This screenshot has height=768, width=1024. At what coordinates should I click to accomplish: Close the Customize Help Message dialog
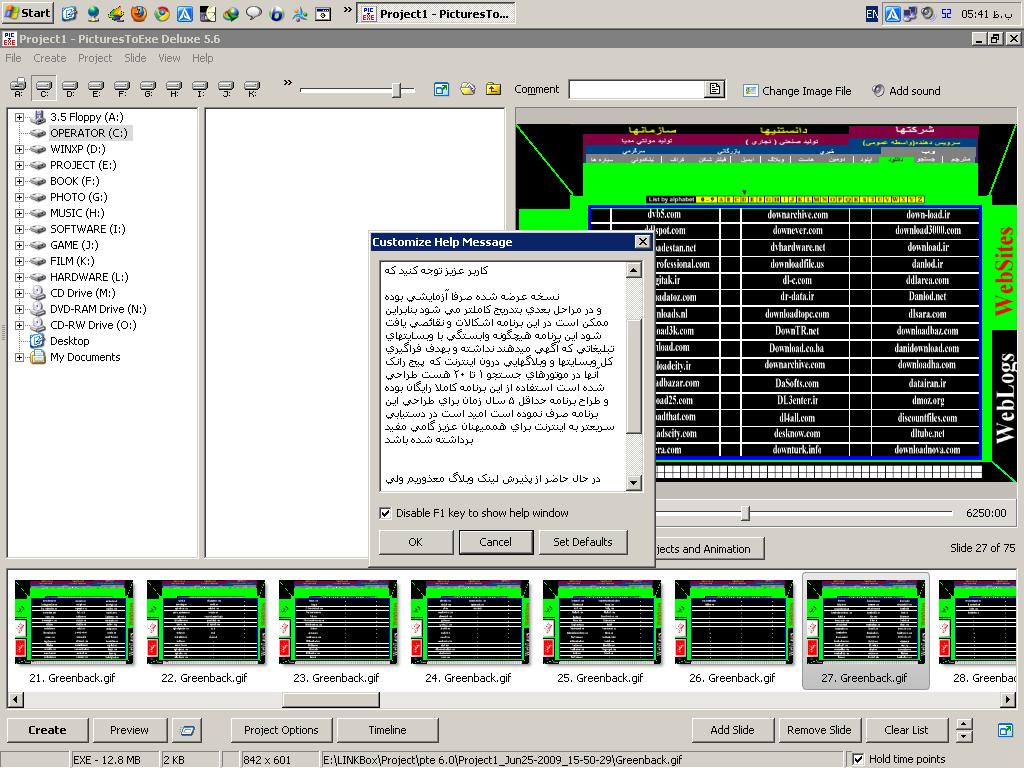pos(643,242)
